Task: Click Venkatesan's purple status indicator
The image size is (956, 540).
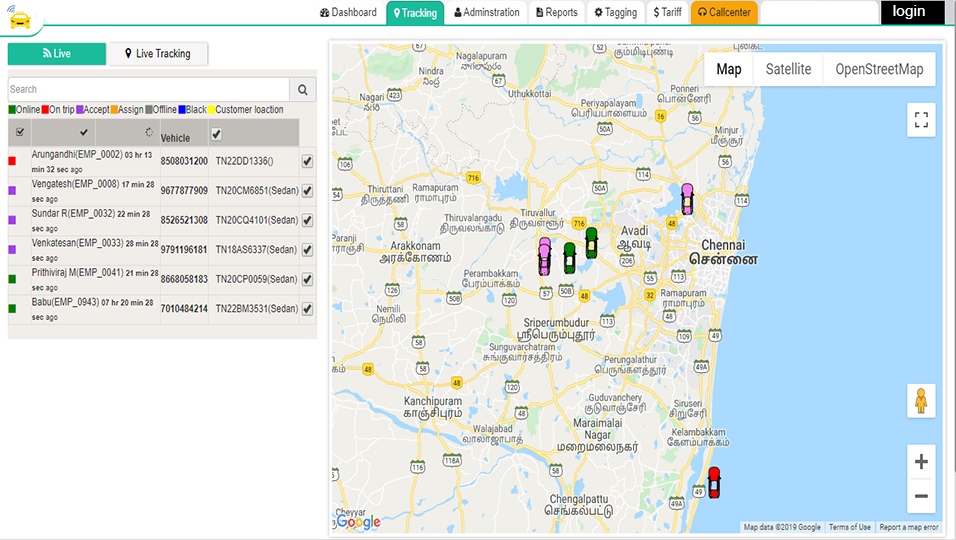Action: pos(12,249)
